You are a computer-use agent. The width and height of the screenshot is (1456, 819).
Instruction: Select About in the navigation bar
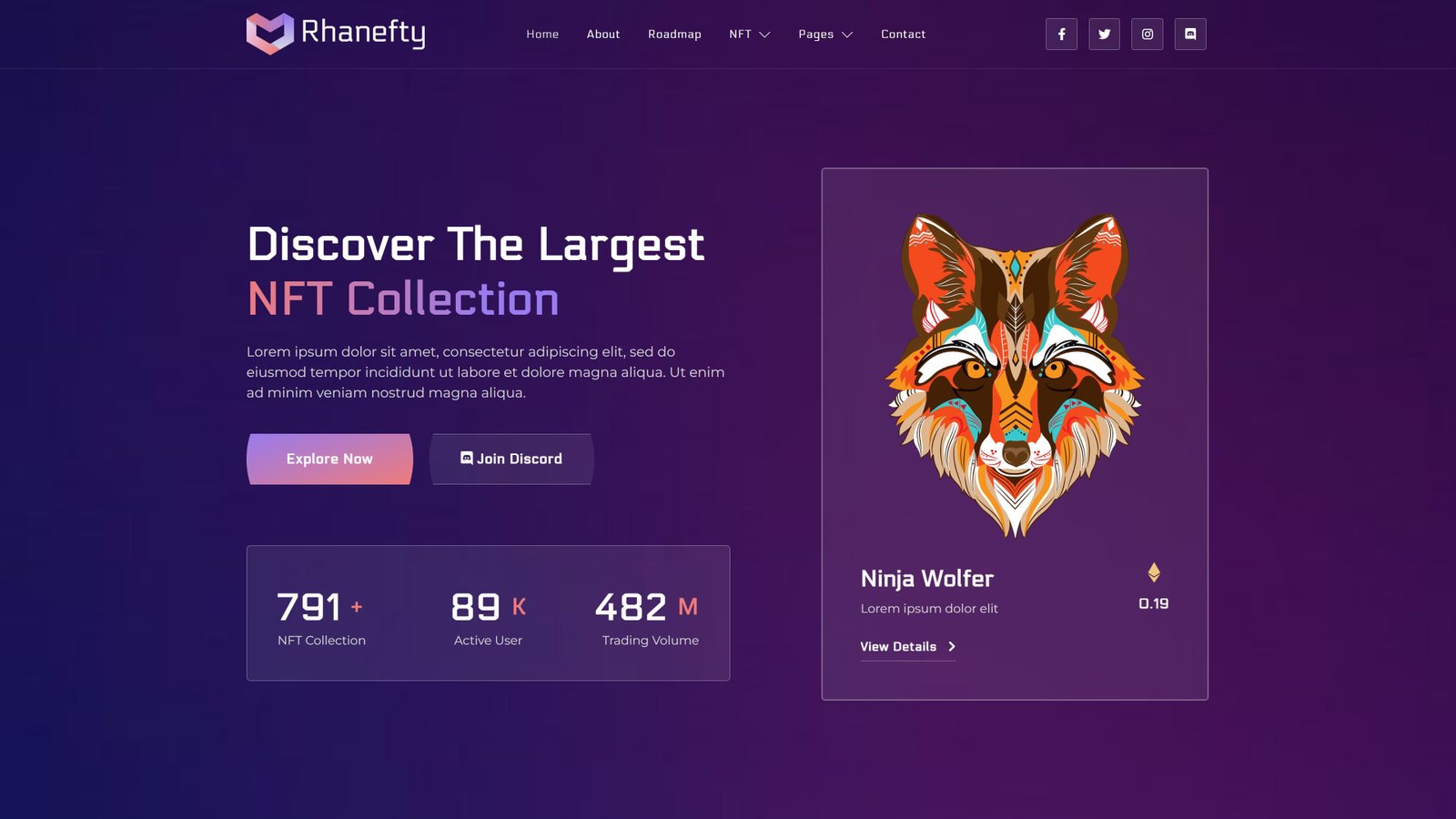tap(603, 34)
